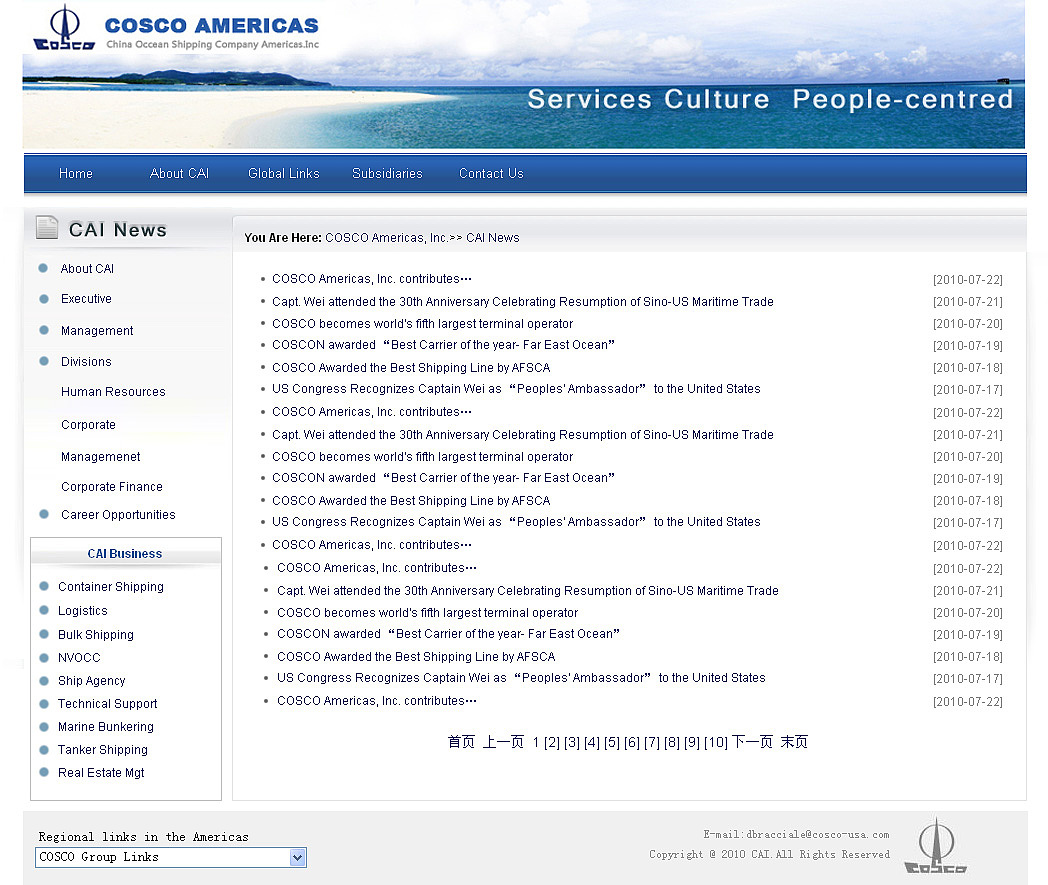Open the Contact Us menu item
1048x885 pixels.
491,173
